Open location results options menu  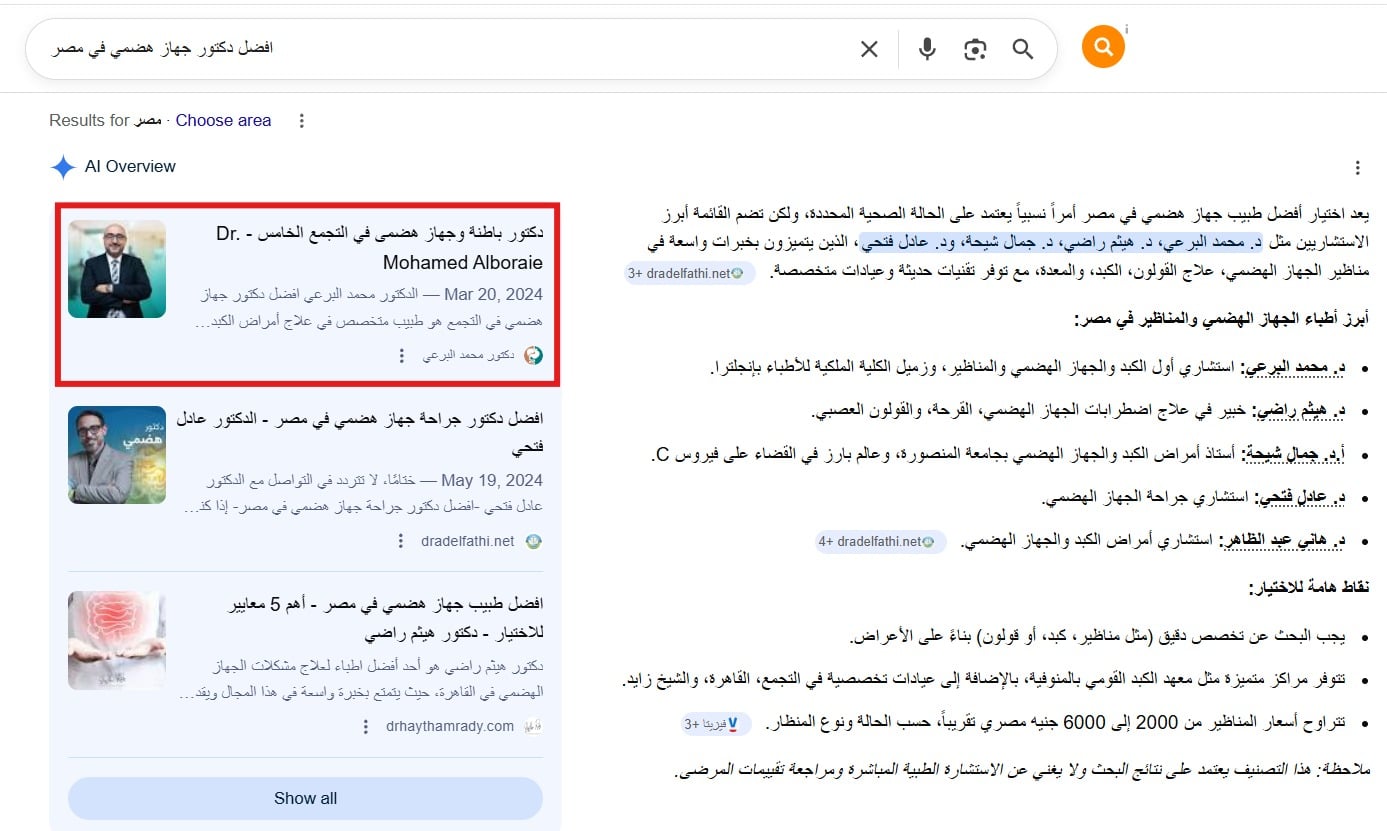[x=302, y=121]
